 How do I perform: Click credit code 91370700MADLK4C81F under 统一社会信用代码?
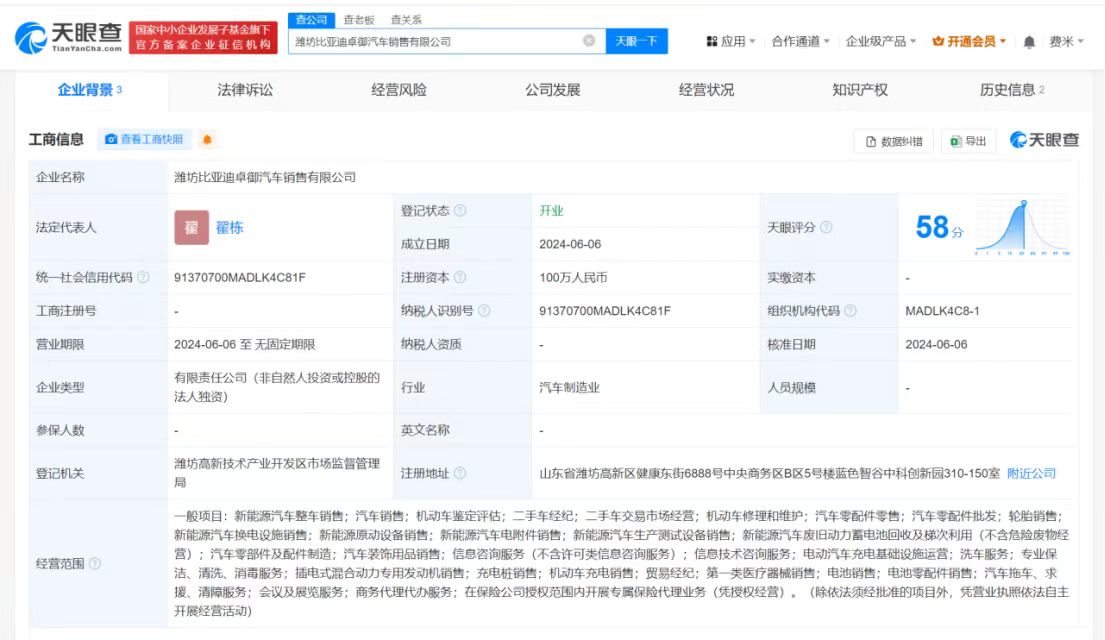point(240,277)
